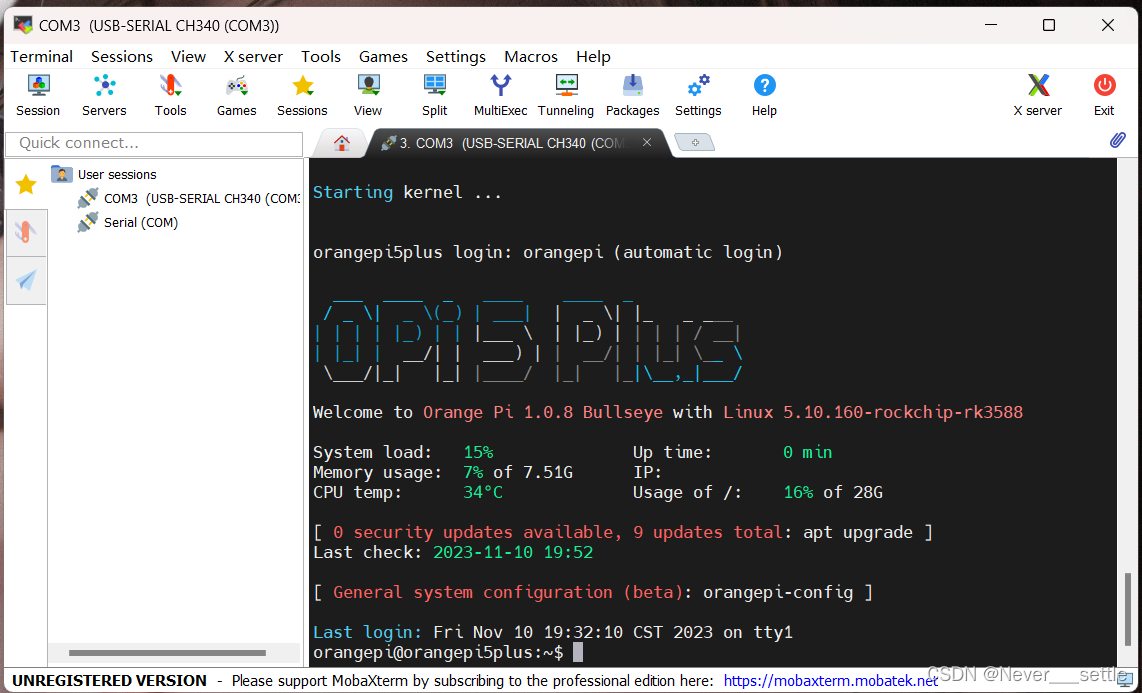Screen dimensions: 1142x693
Task: Click the terminal prompt orangepi@orangepi5plus
Action: pos(438,652)
